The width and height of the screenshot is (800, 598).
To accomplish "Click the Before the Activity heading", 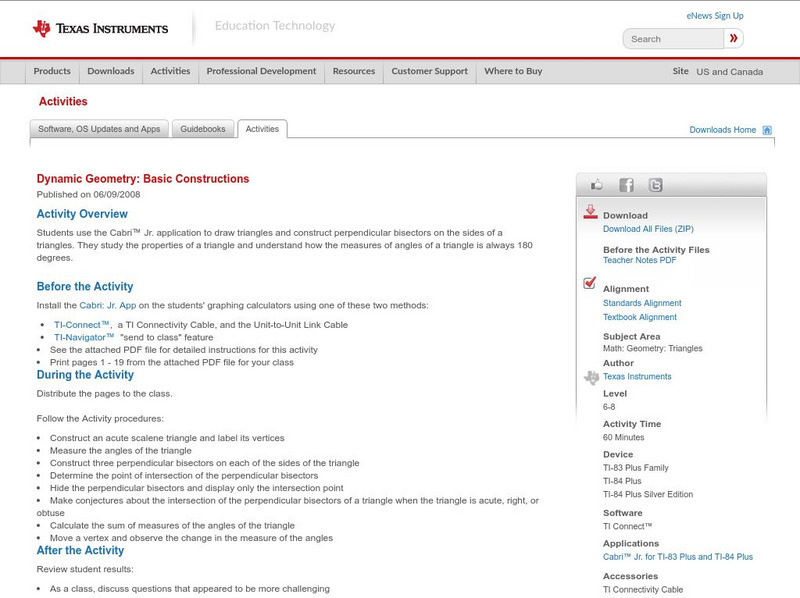I will pos(85,287).
